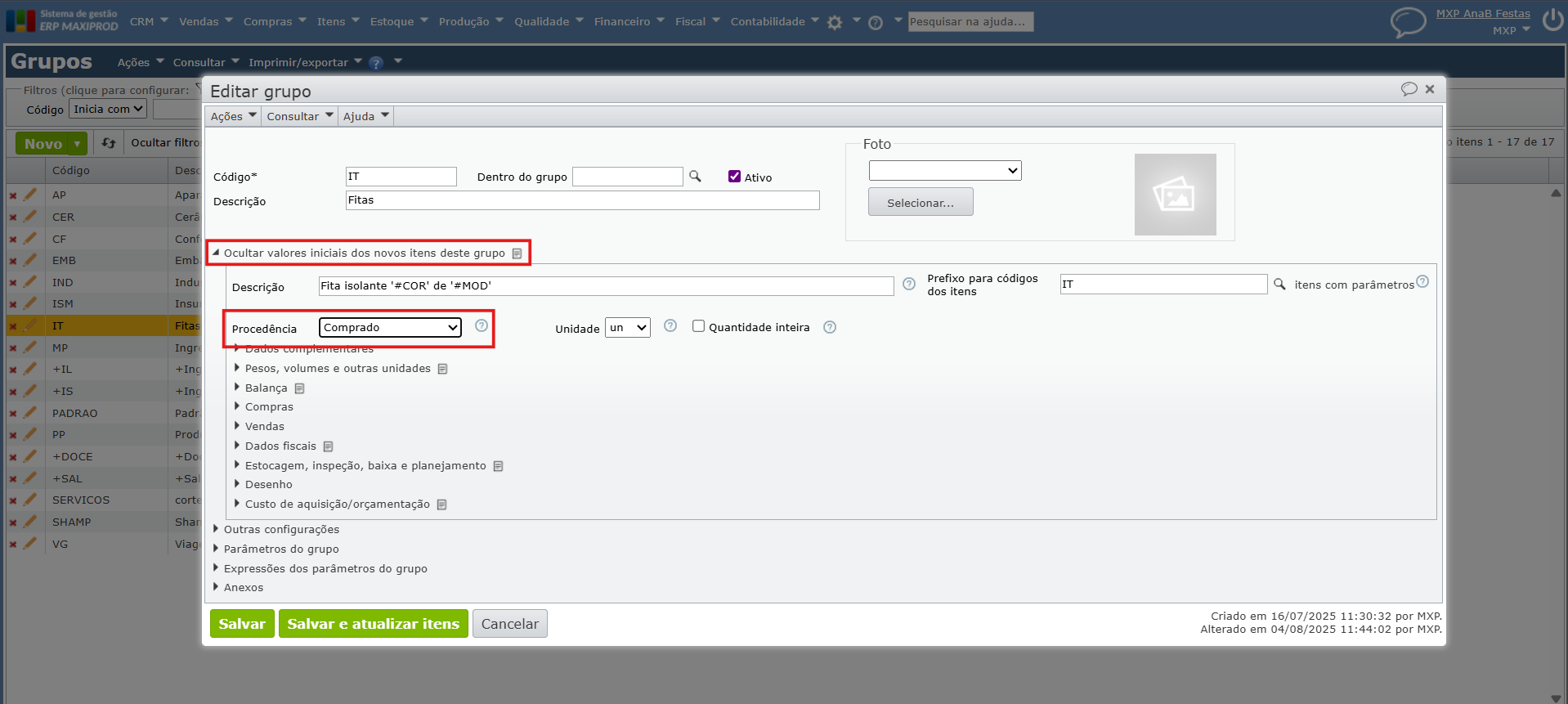This screenshot has width=1568, height=704.
Task: Toggle the Ativo checkbox
Action: tap(734, 177)
